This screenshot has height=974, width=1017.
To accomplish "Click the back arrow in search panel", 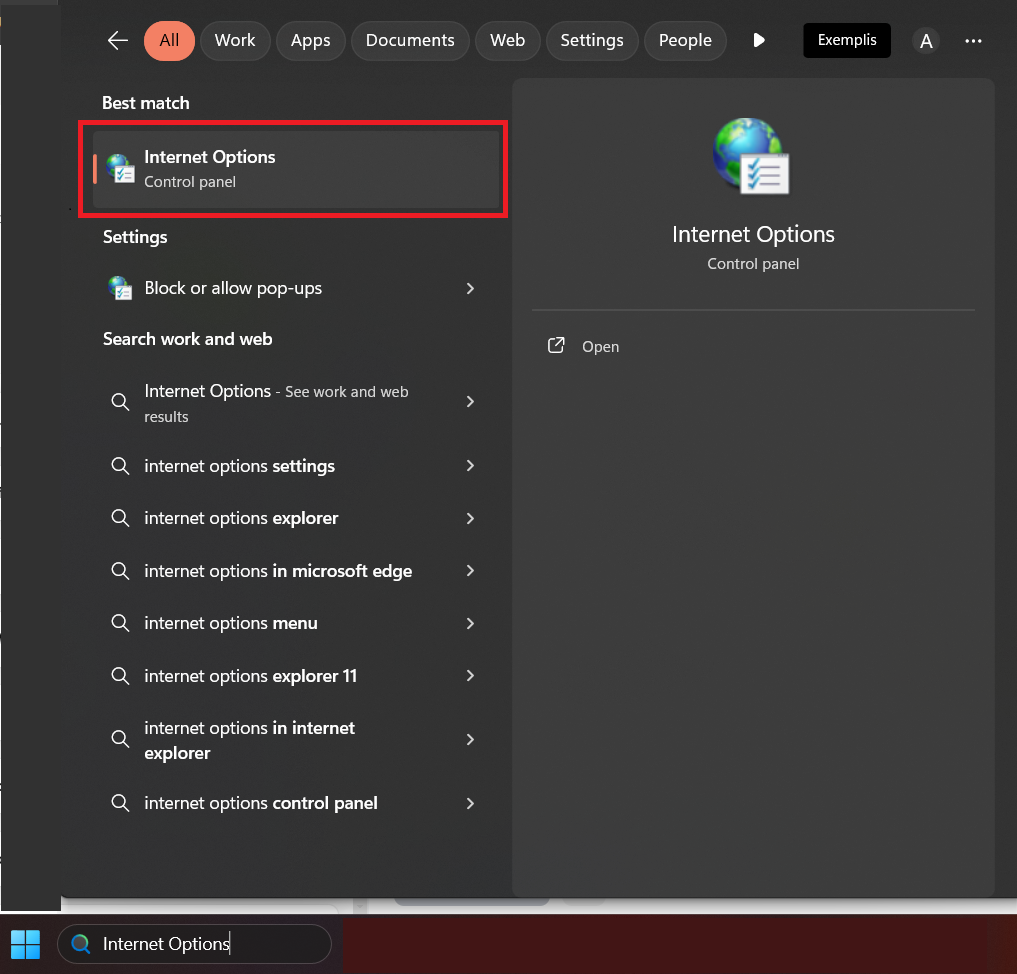I will tap(118, 41).
